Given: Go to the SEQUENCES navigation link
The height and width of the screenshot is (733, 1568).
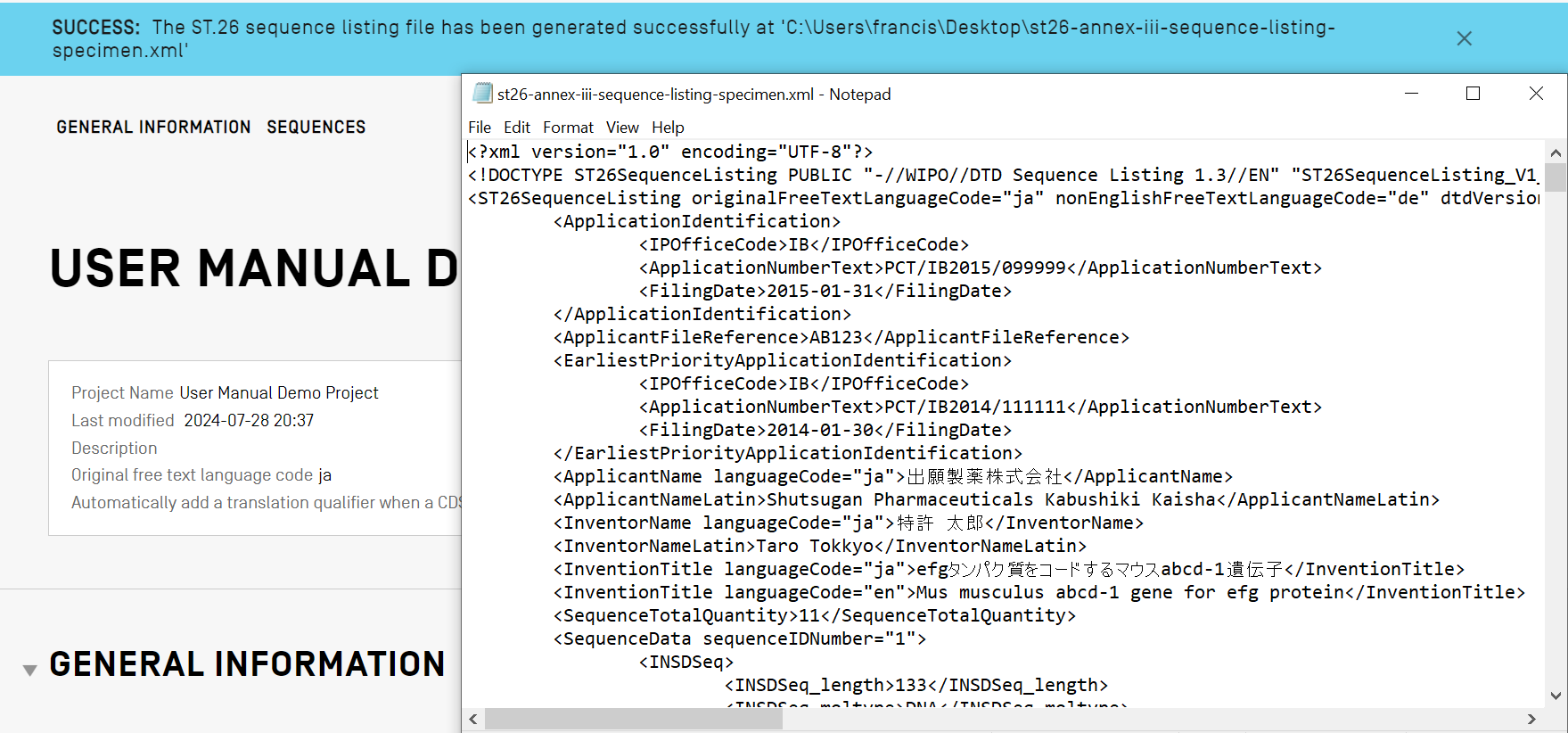Looking at the screenshot, I should point(316,128).
